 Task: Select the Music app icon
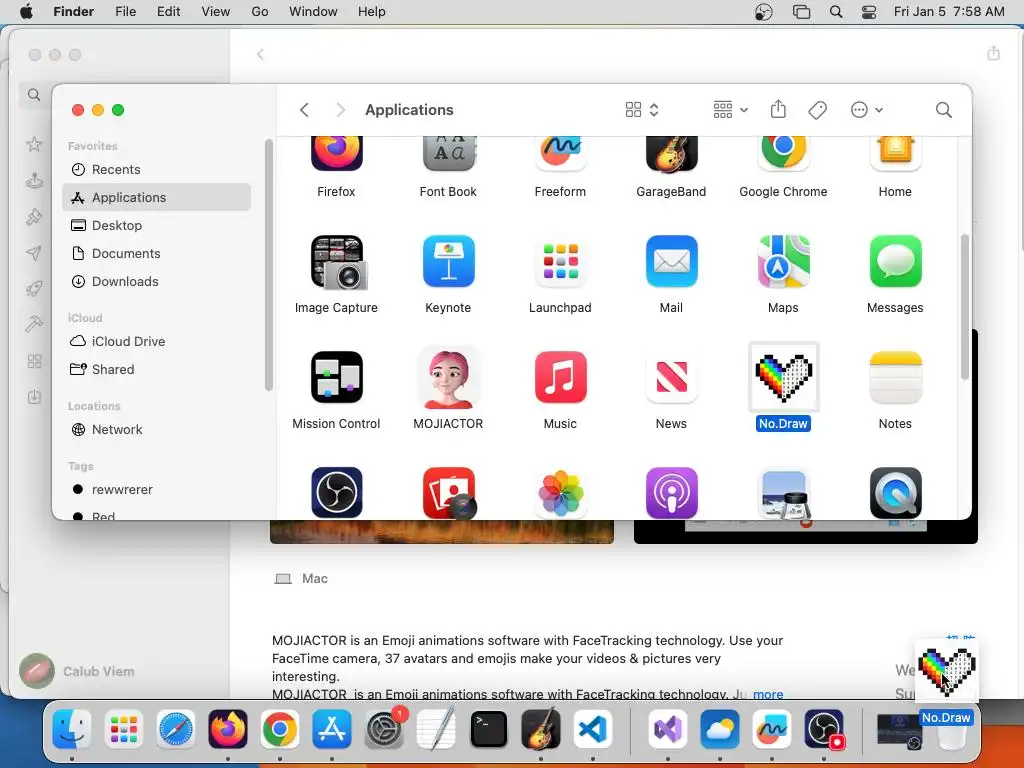560,377
